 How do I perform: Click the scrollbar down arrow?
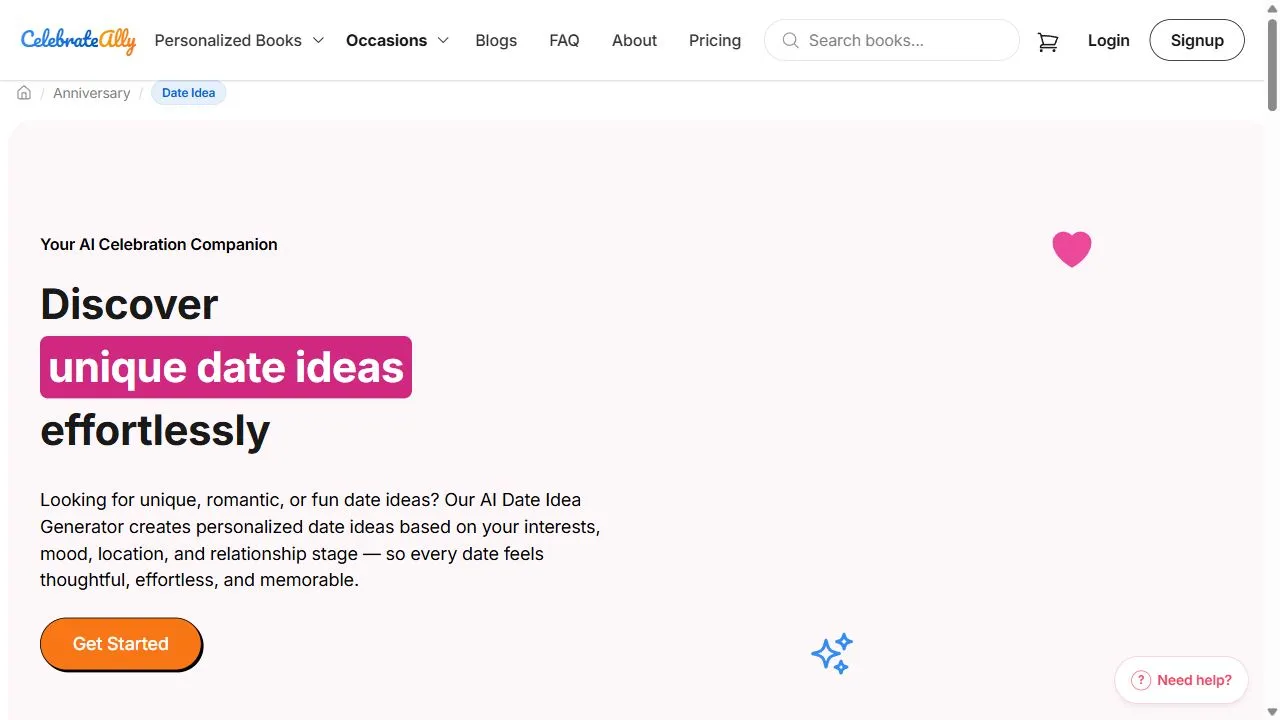(1272, 711)
